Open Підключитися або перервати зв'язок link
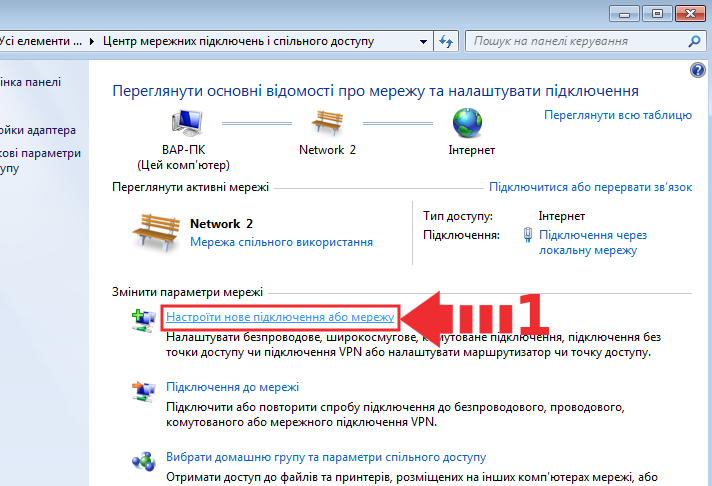Viewport: 712px width, 486px height. [x=590, y=187]
